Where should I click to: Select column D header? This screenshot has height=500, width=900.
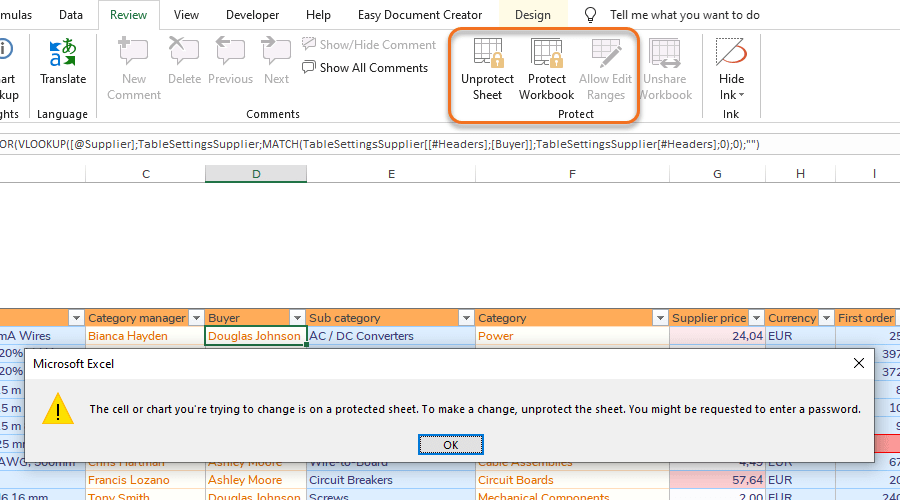[256, 174]
